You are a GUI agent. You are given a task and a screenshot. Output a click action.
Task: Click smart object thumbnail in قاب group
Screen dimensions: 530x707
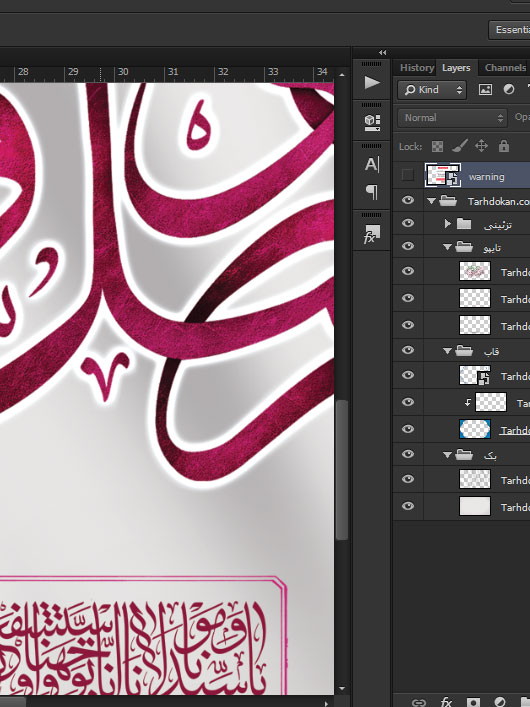coord(475,375)
